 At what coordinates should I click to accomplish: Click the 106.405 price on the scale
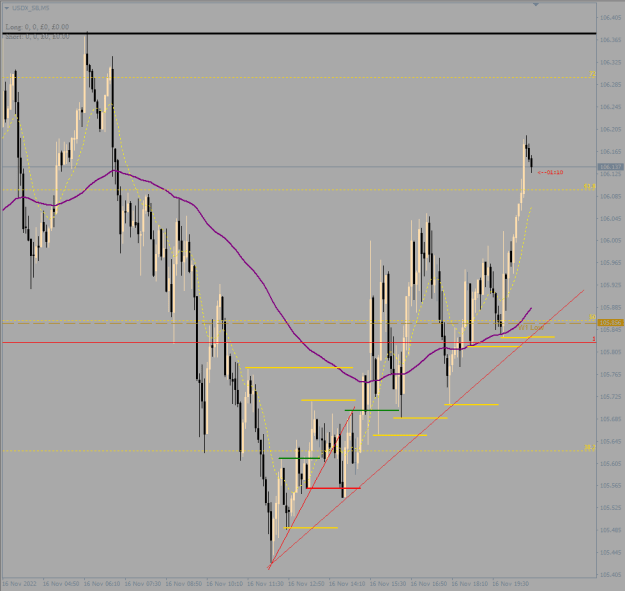(x=610, y=18)
